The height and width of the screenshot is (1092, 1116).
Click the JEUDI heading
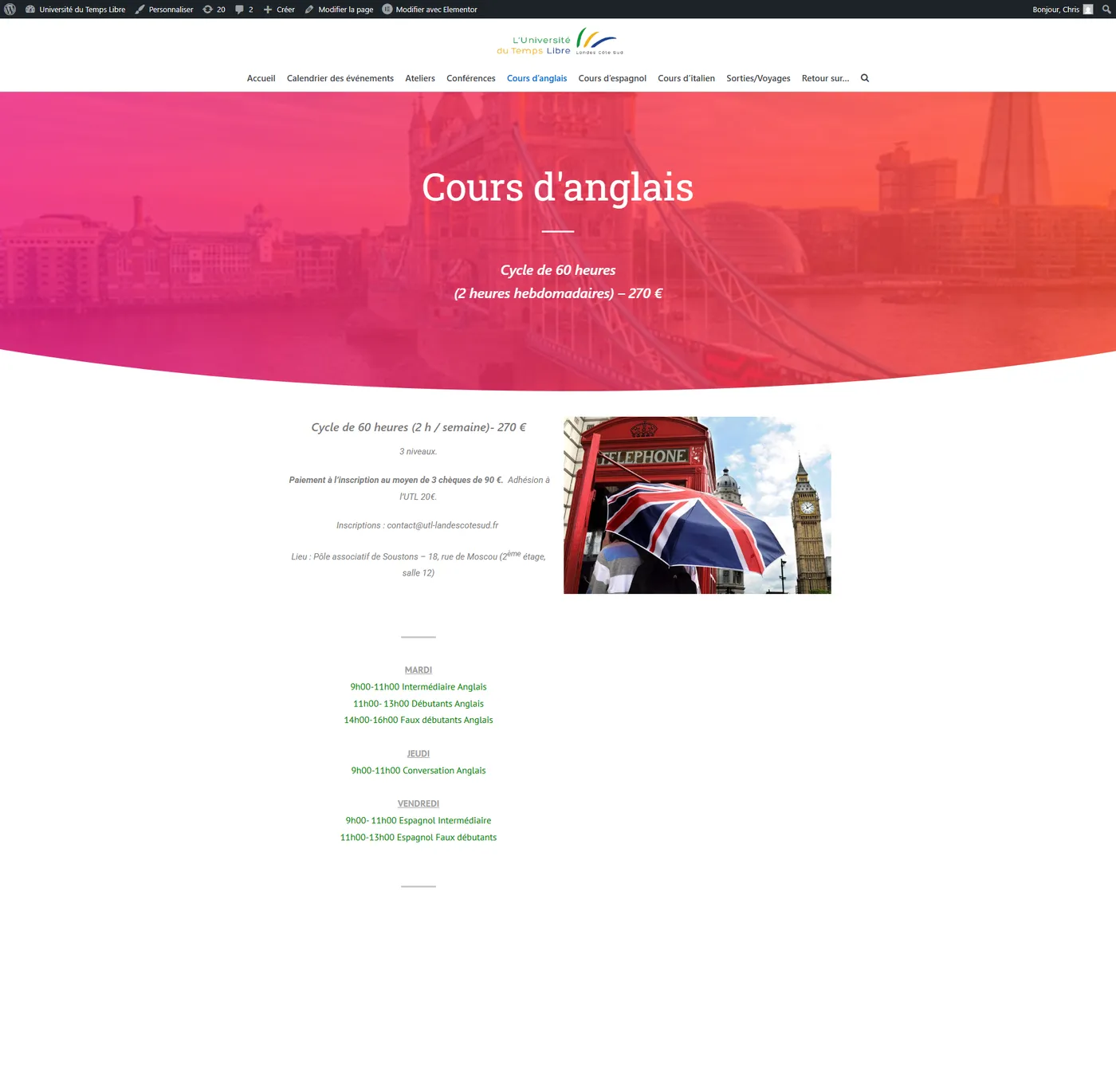(418, 754)
